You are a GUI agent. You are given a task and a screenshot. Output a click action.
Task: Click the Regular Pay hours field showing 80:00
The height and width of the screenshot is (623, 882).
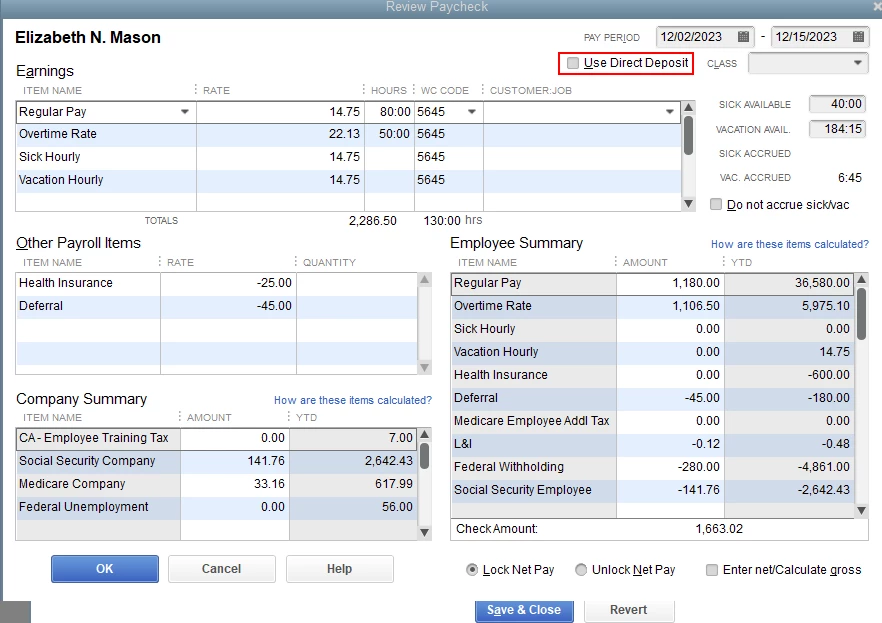389,112
